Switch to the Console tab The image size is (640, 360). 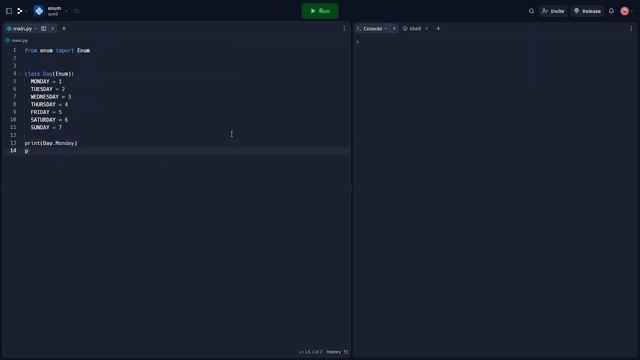372,29
